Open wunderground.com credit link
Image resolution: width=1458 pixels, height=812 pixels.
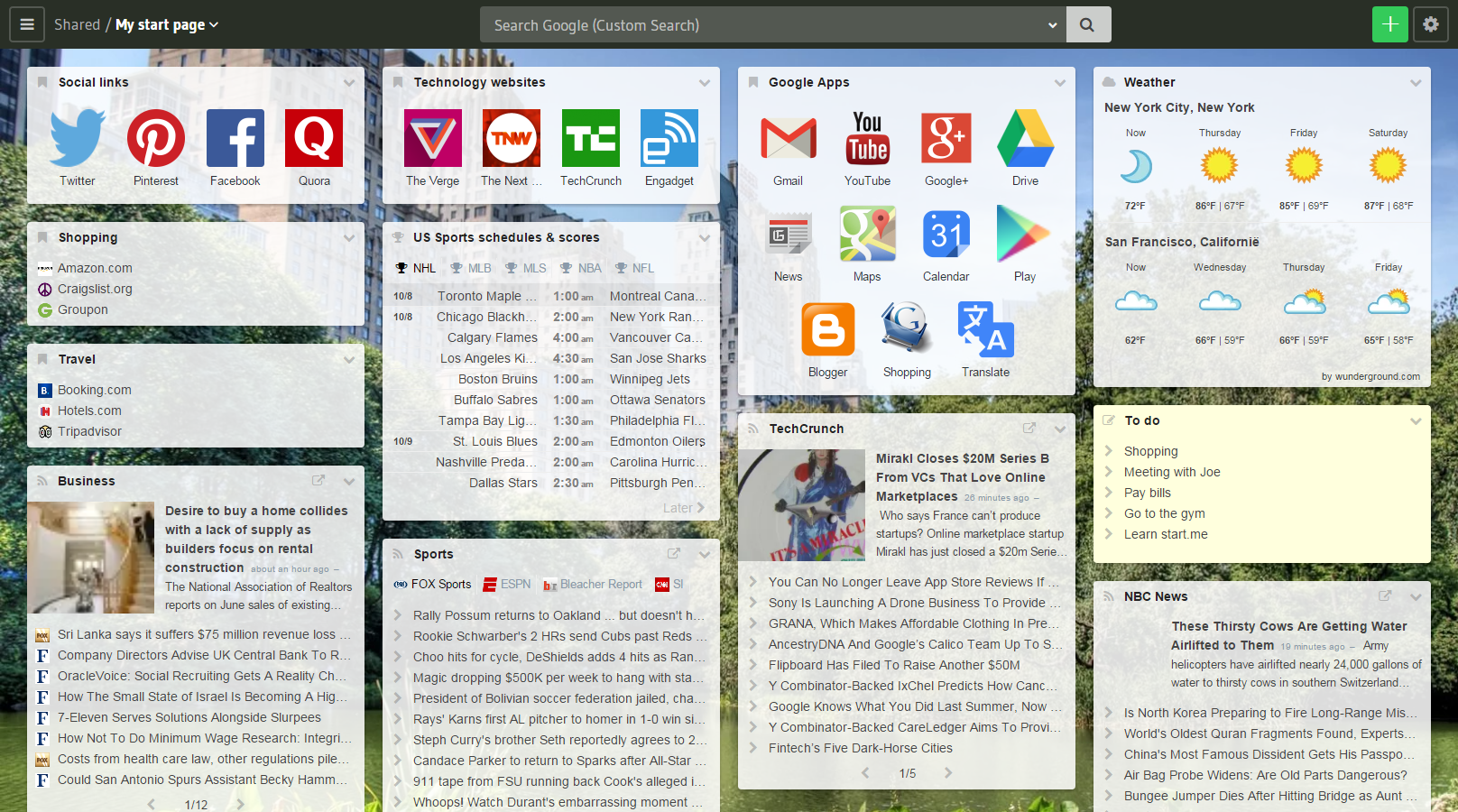[x=1370, y=376]
